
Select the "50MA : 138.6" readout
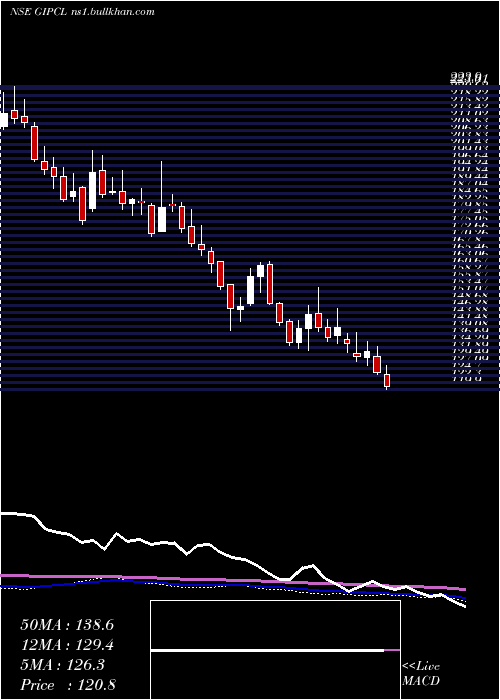point(67,625)
